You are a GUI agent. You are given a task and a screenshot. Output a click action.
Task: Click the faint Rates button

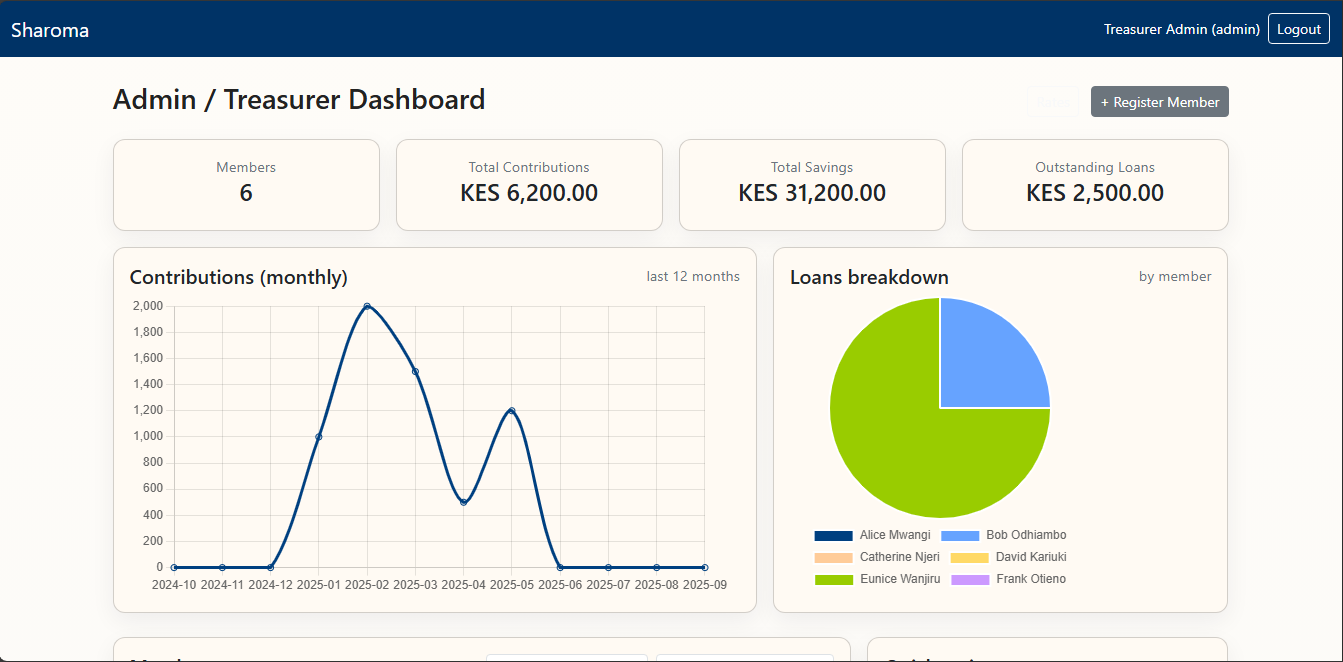tap(1052, 102)
